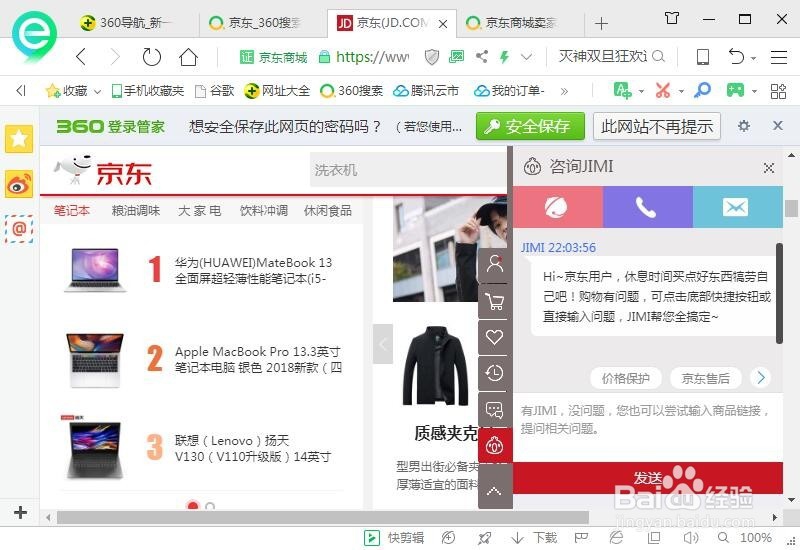
Task: Click the horizontal page scrollbar
Action: [x=322, y=517]
